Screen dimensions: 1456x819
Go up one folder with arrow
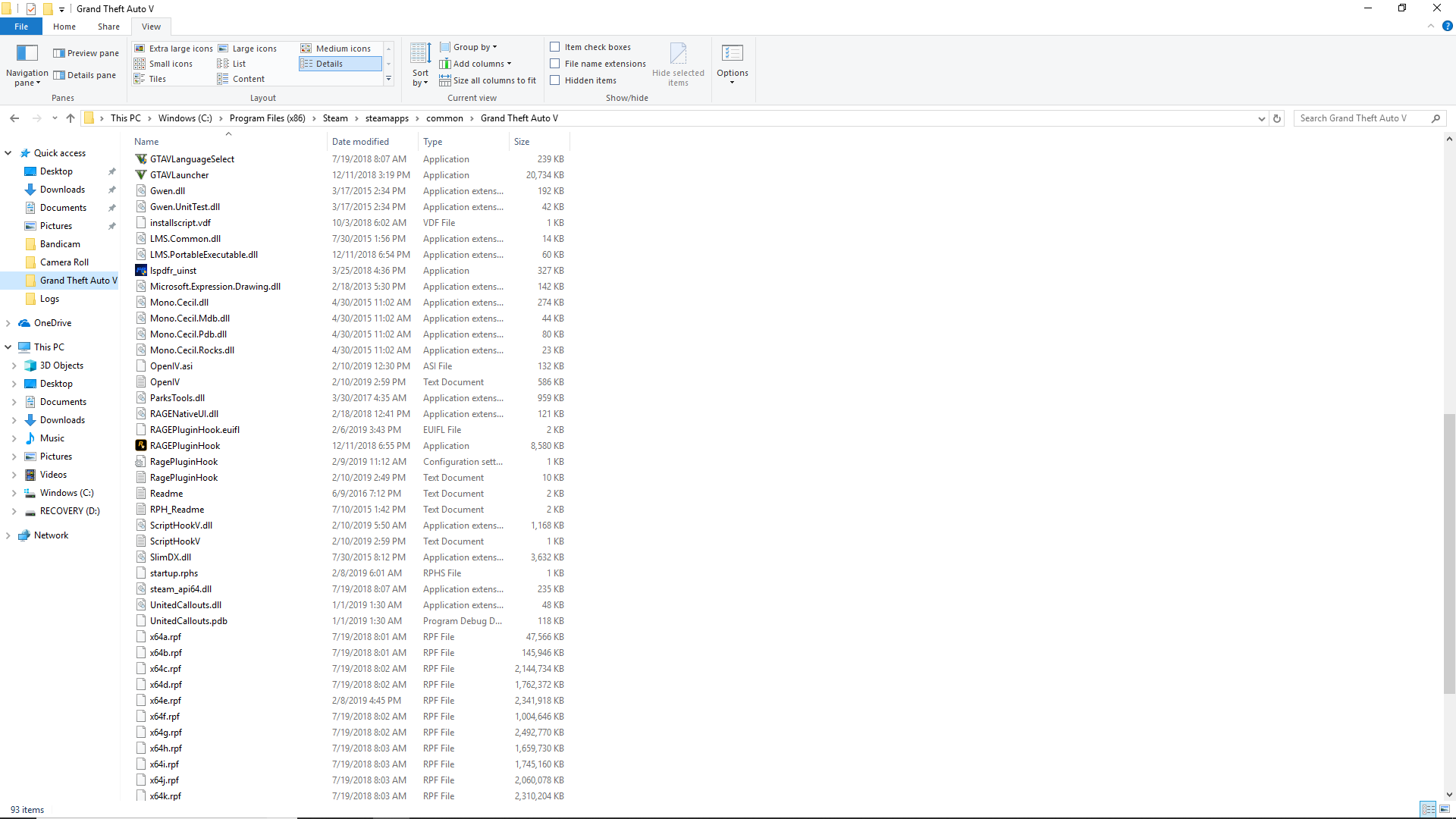[x=71, y=118]
